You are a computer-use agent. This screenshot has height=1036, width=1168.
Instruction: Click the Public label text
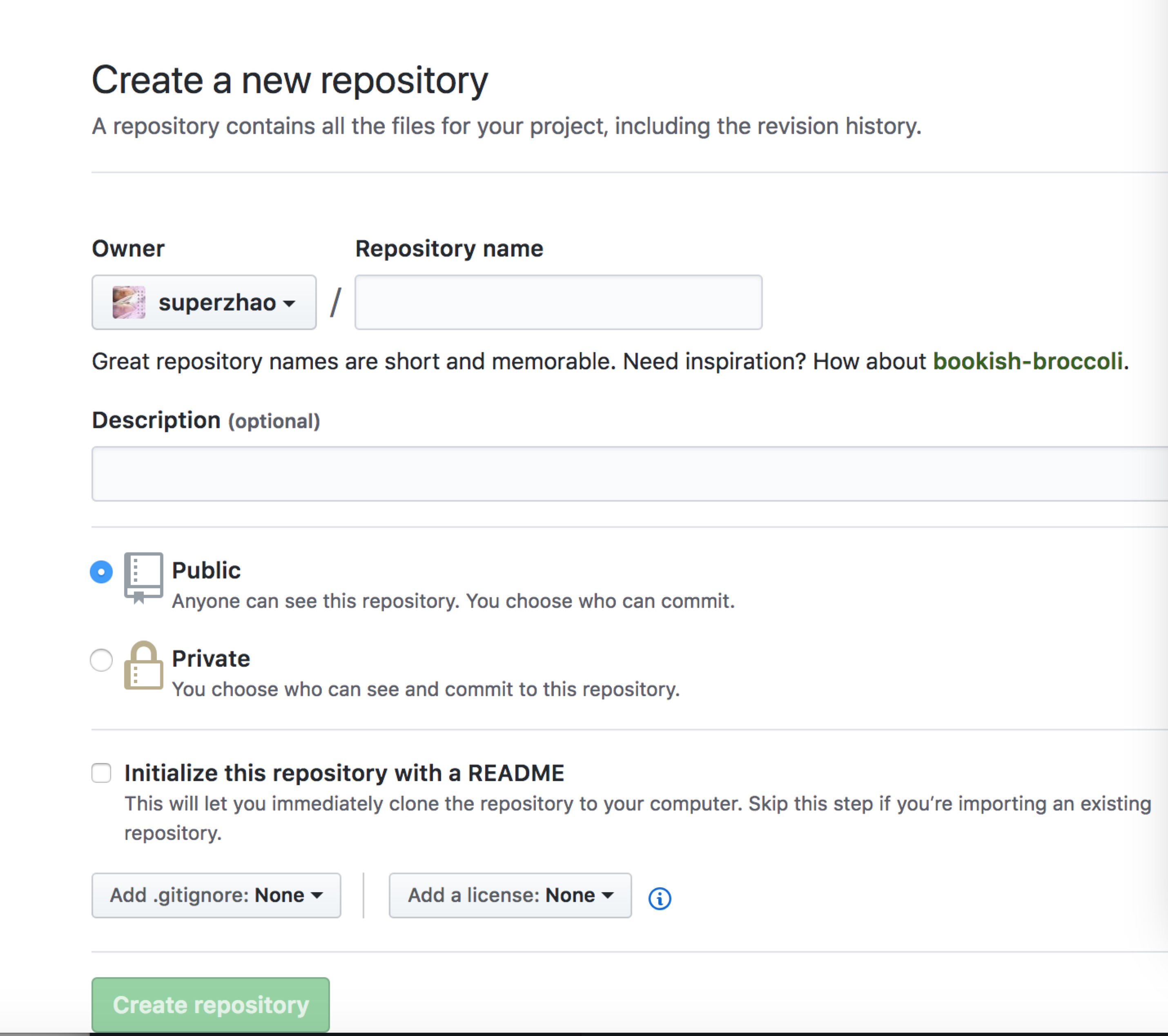(206, 571)
